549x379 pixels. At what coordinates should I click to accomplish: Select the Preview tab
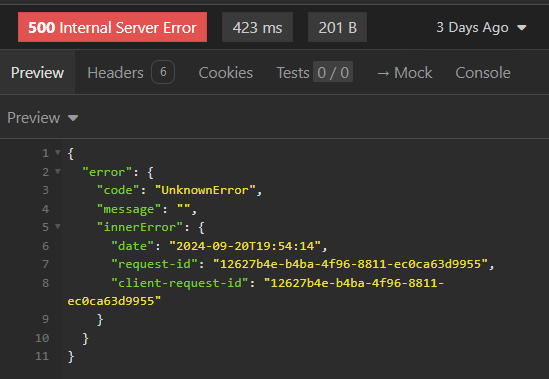click(37, 73)
